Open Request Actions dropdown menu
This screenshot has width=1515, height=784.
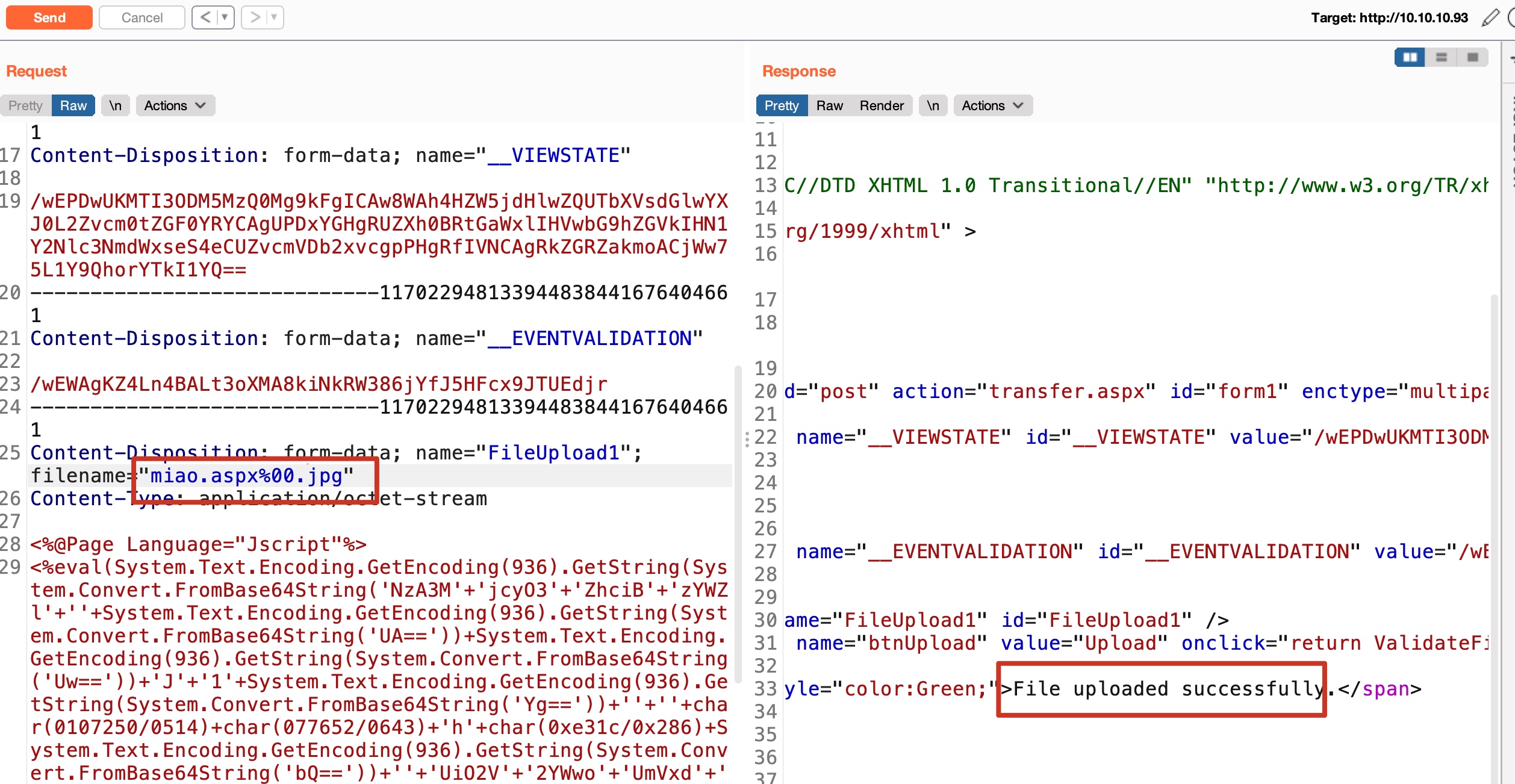175,105
